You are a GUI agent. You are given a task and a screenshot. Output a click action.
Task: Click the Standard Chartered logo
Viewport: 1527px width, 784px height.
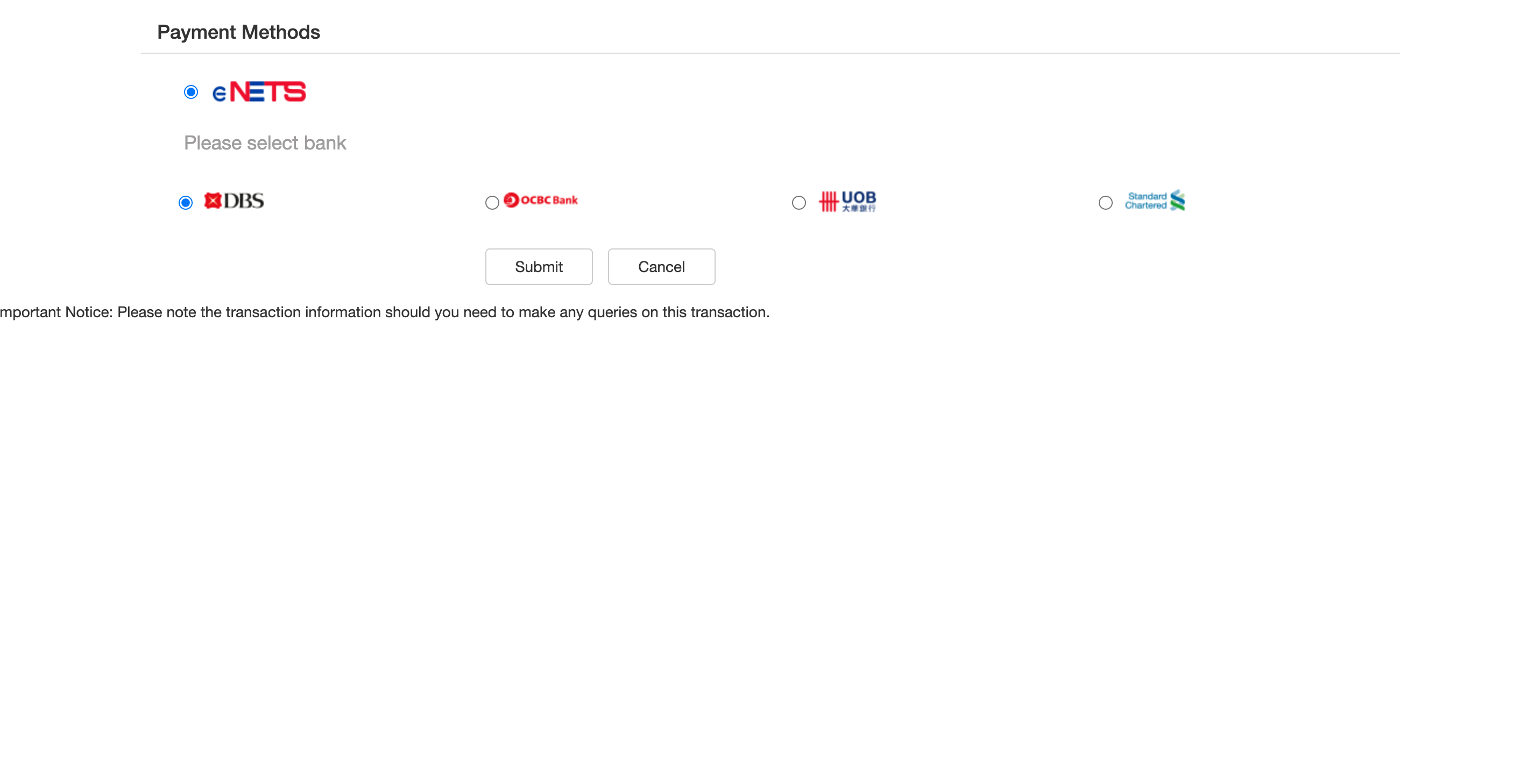[1155, 201]
